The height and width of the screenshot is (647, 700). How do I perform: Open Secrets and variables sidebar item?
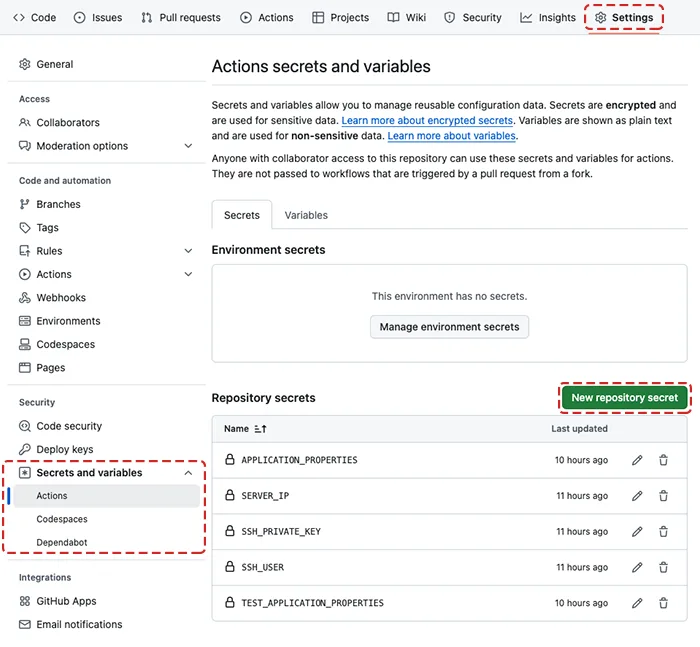(x=106, y=473)
